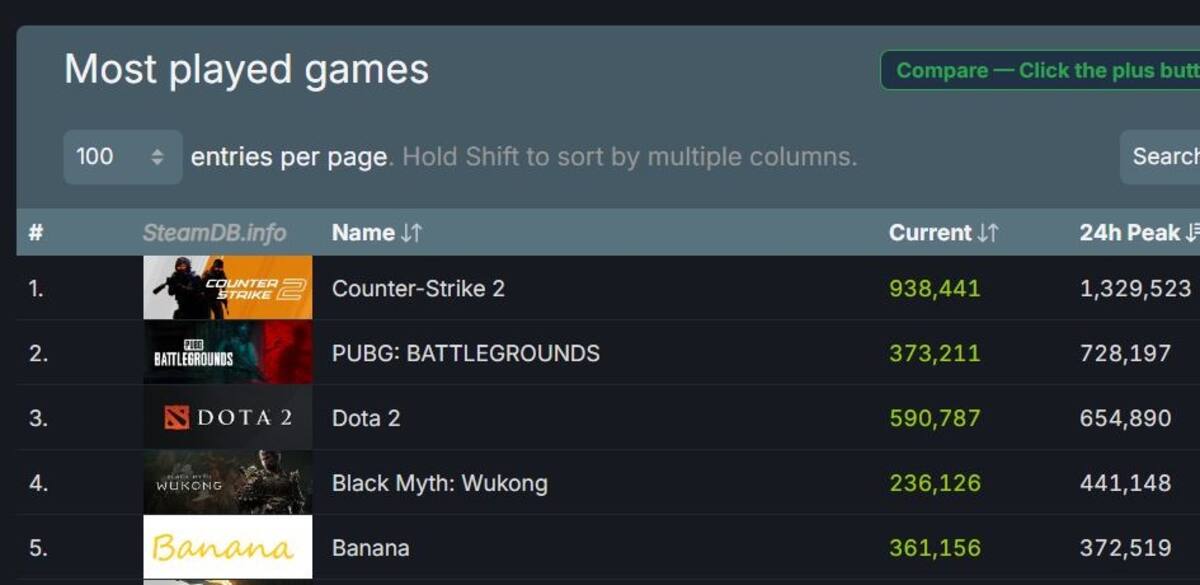This screenshot has width=1200, height=585.
Task: Open the Counter-Strike 2 name link
Action: point(418,289)
